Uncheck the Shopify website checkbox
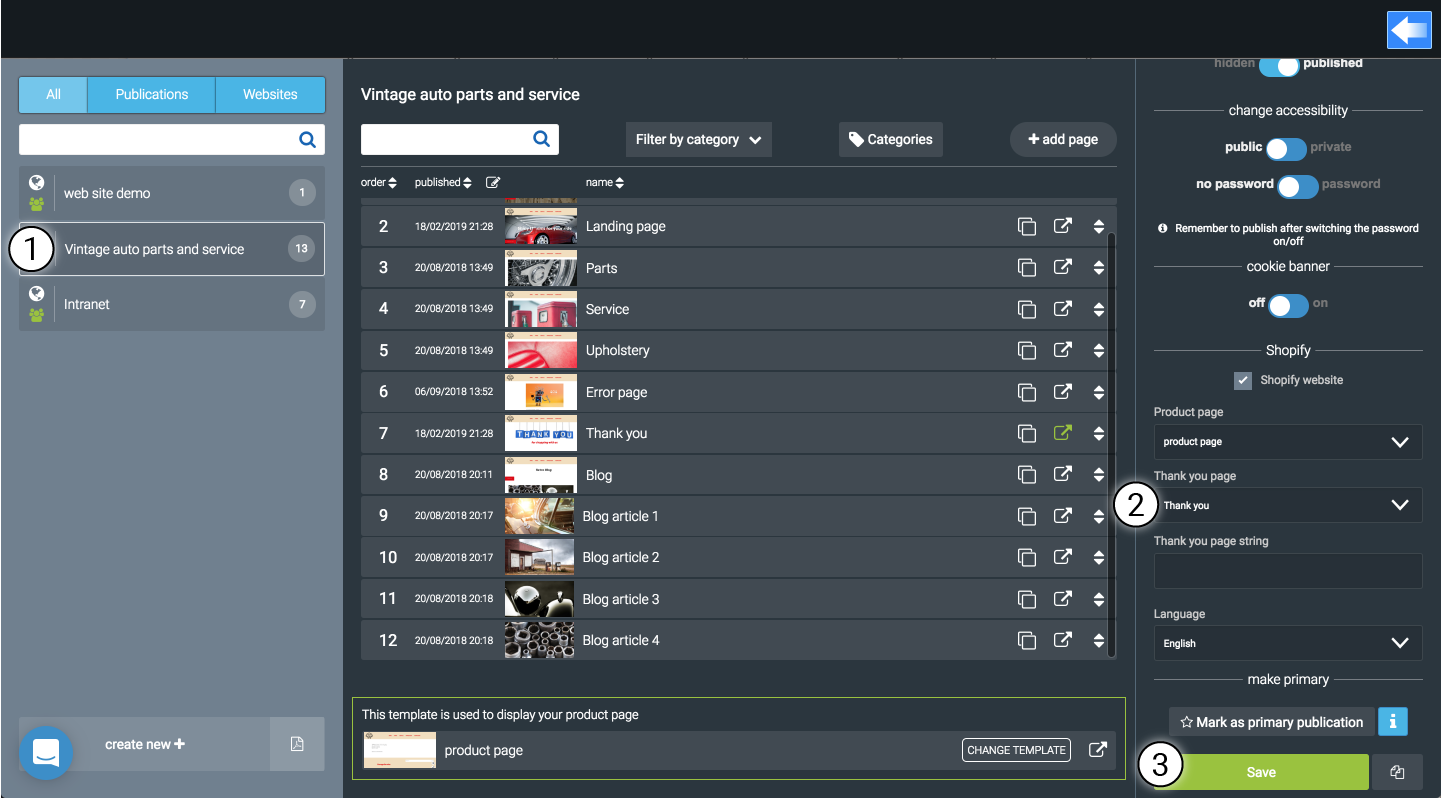Image resolution: width=1441 pixels, height=799 pixels. (x=1243, y=380)
